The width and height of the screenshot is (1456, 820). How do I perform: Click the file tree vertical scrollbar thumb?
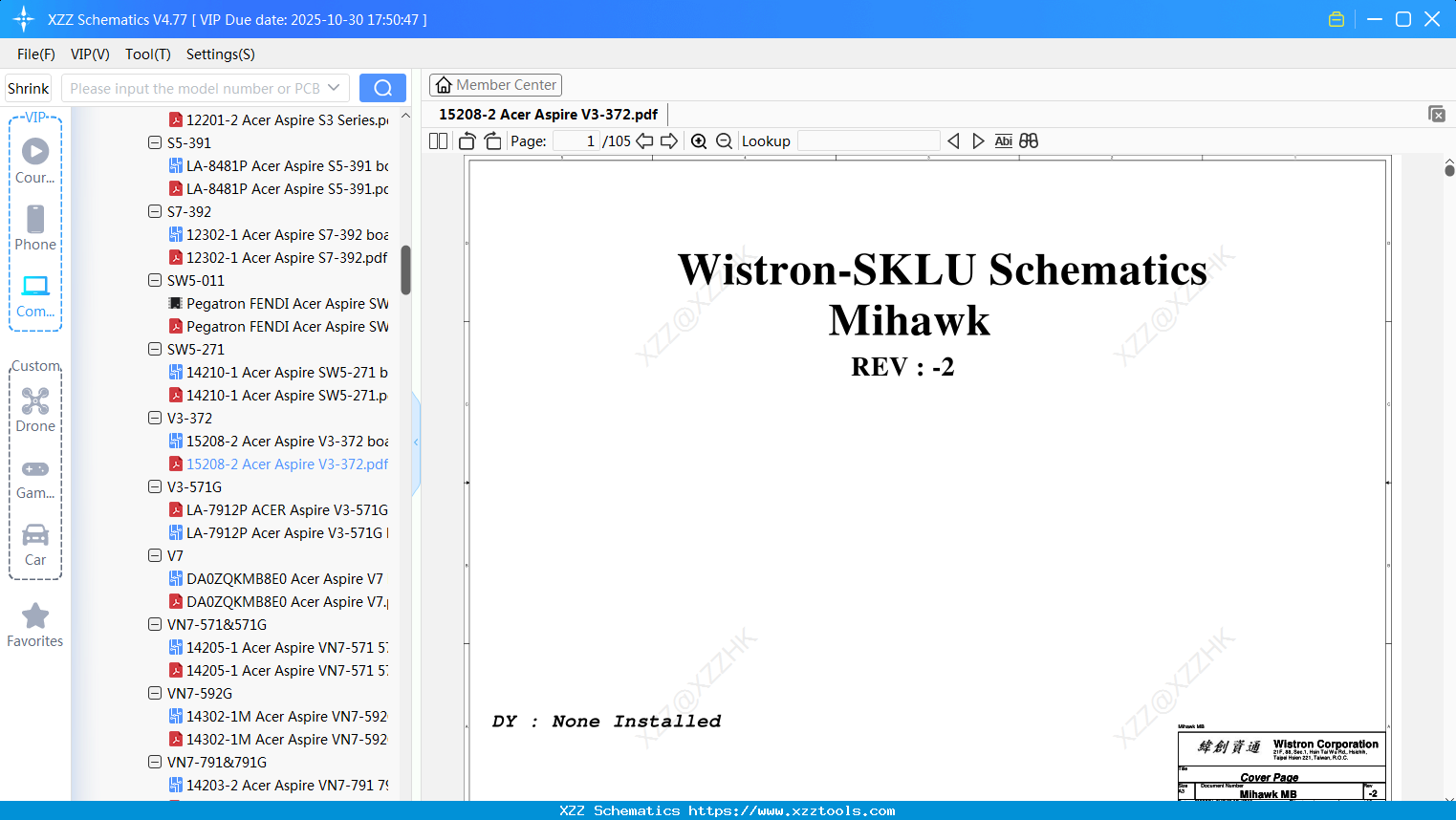tap(405, 270)
